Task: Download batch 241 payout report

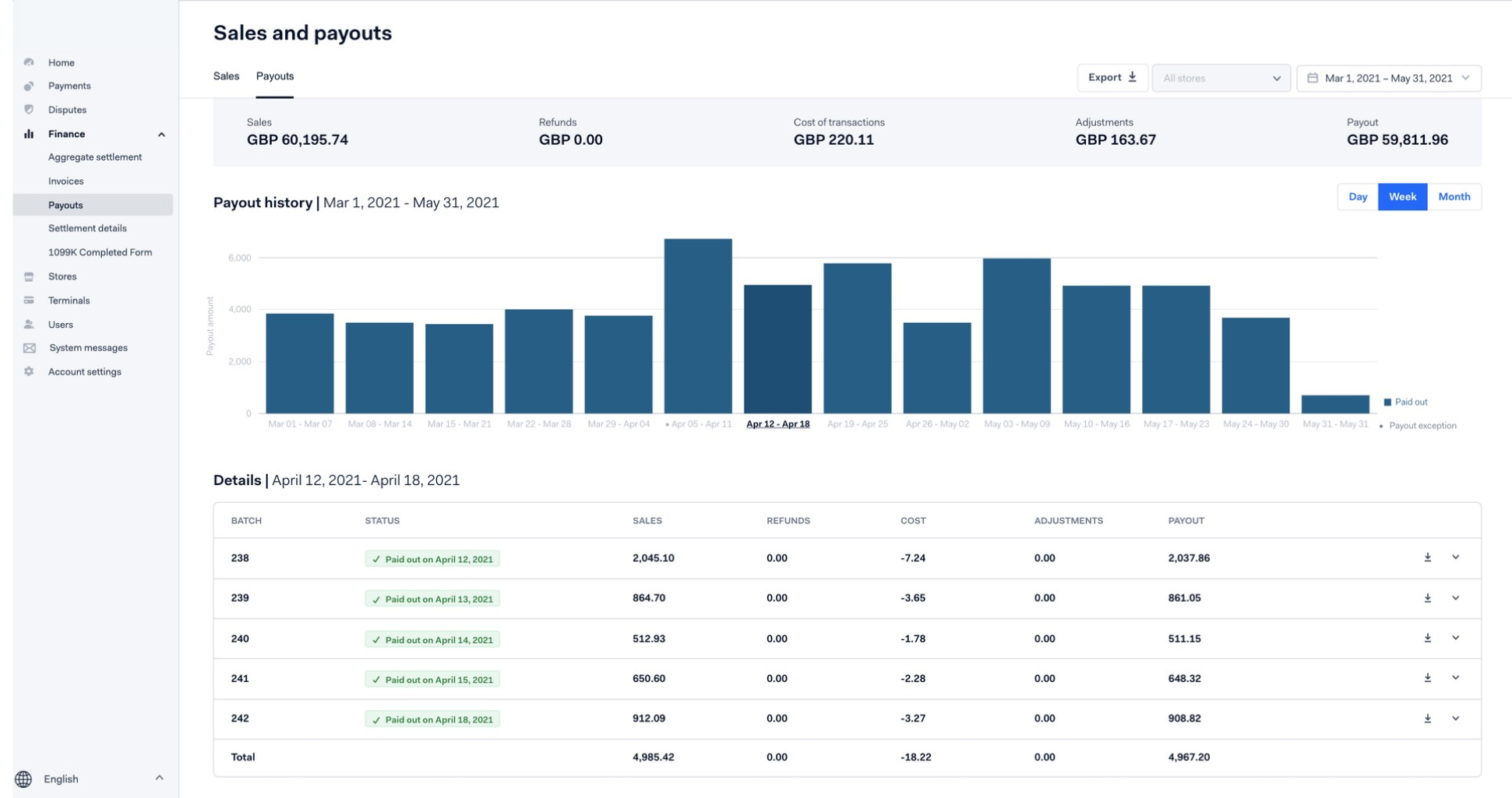Action: click(1427, 678)
